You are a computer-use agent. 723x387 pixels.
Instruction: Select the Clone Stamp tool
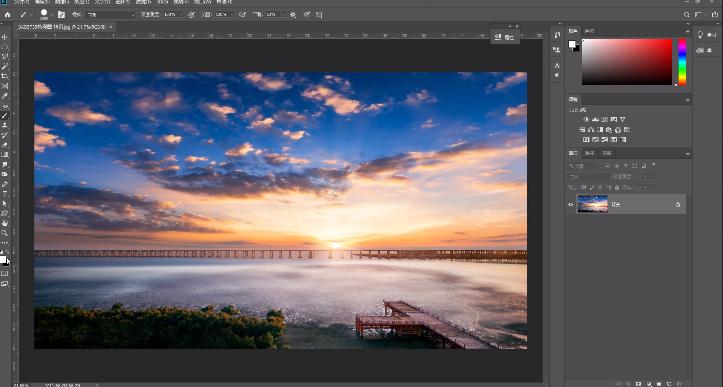[5, 125]
